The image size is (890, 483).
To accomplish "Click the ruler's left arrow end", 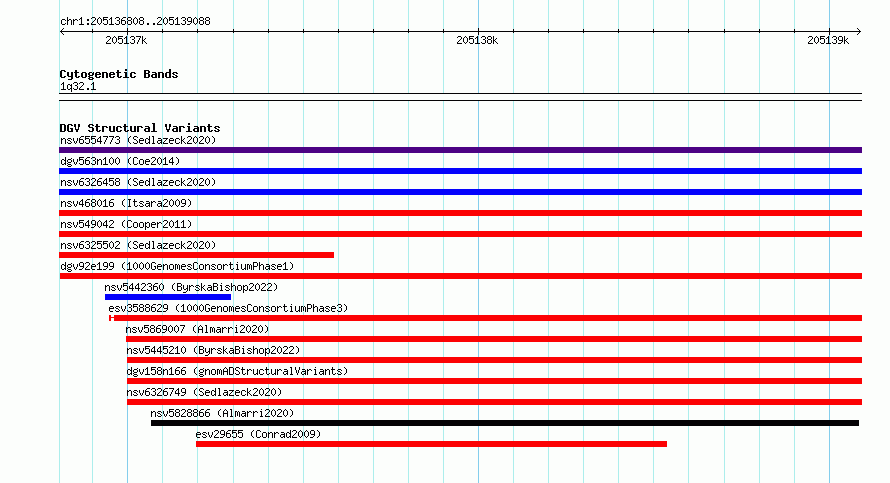I will pyautogui.click(x=62, y=32).
